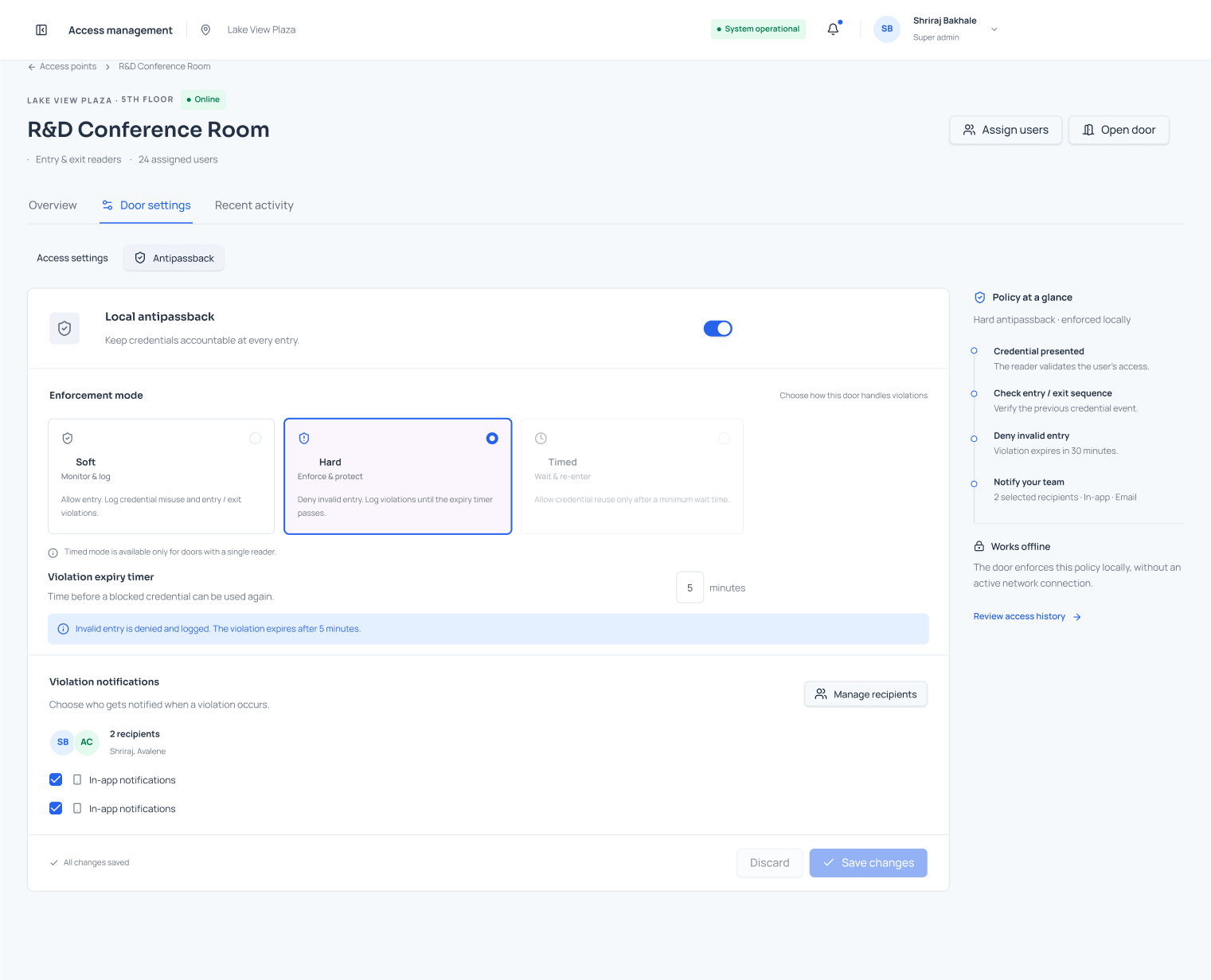Click the location pin icon beside Lake View Plaza
The width and height of the screenshot is (1211, 980).
(x=205, y=30)
